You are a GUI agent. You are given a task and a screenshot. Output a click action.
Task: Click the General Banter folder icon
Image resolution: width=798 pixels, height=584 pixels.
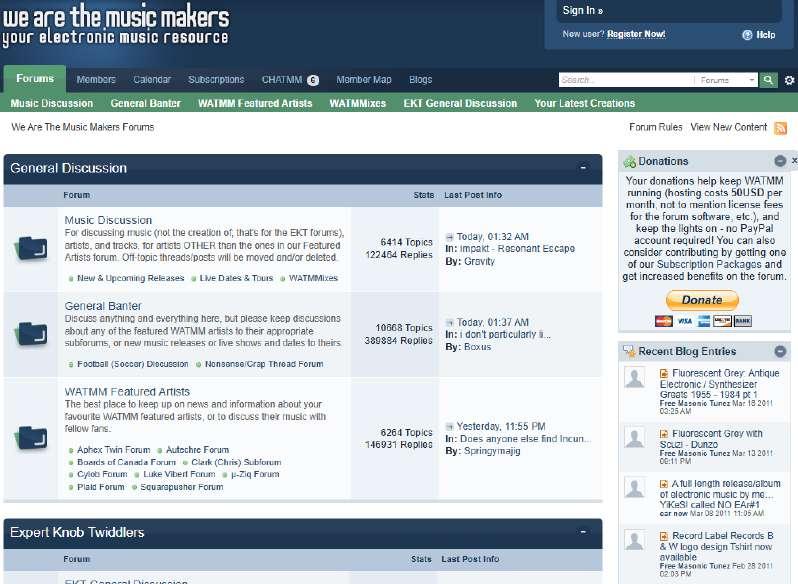tap(32, 334)
